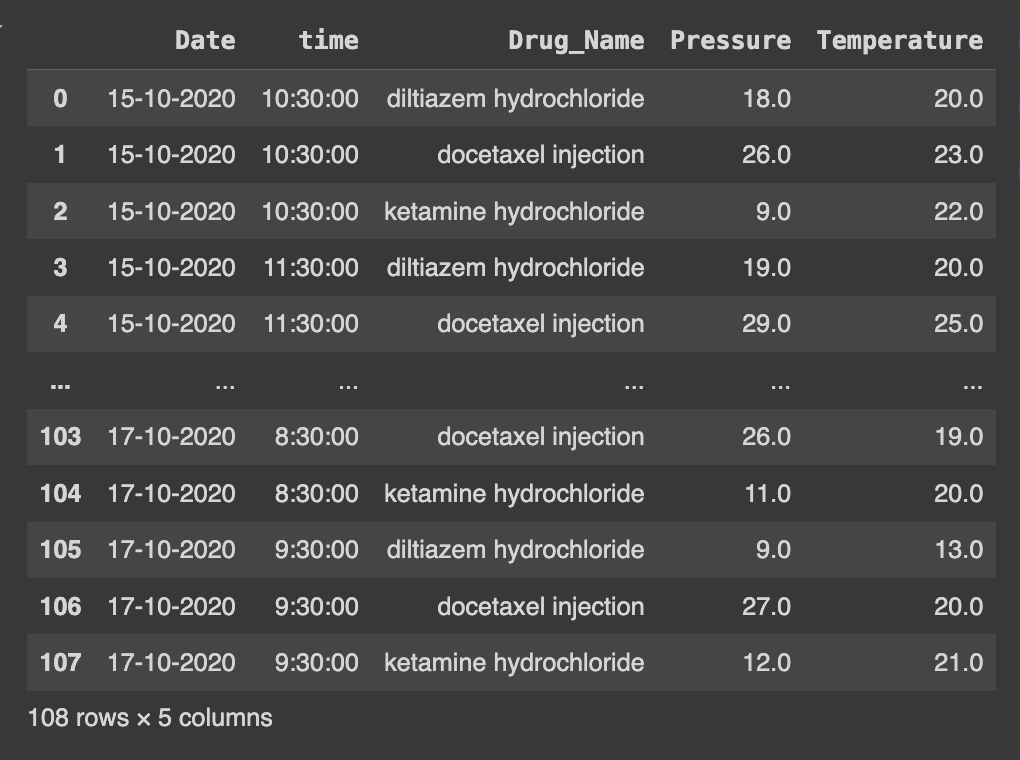Select the Pressure value 18.0 in row 0
The width and height of the screenshot is (1020, 760).
(766, 98)
